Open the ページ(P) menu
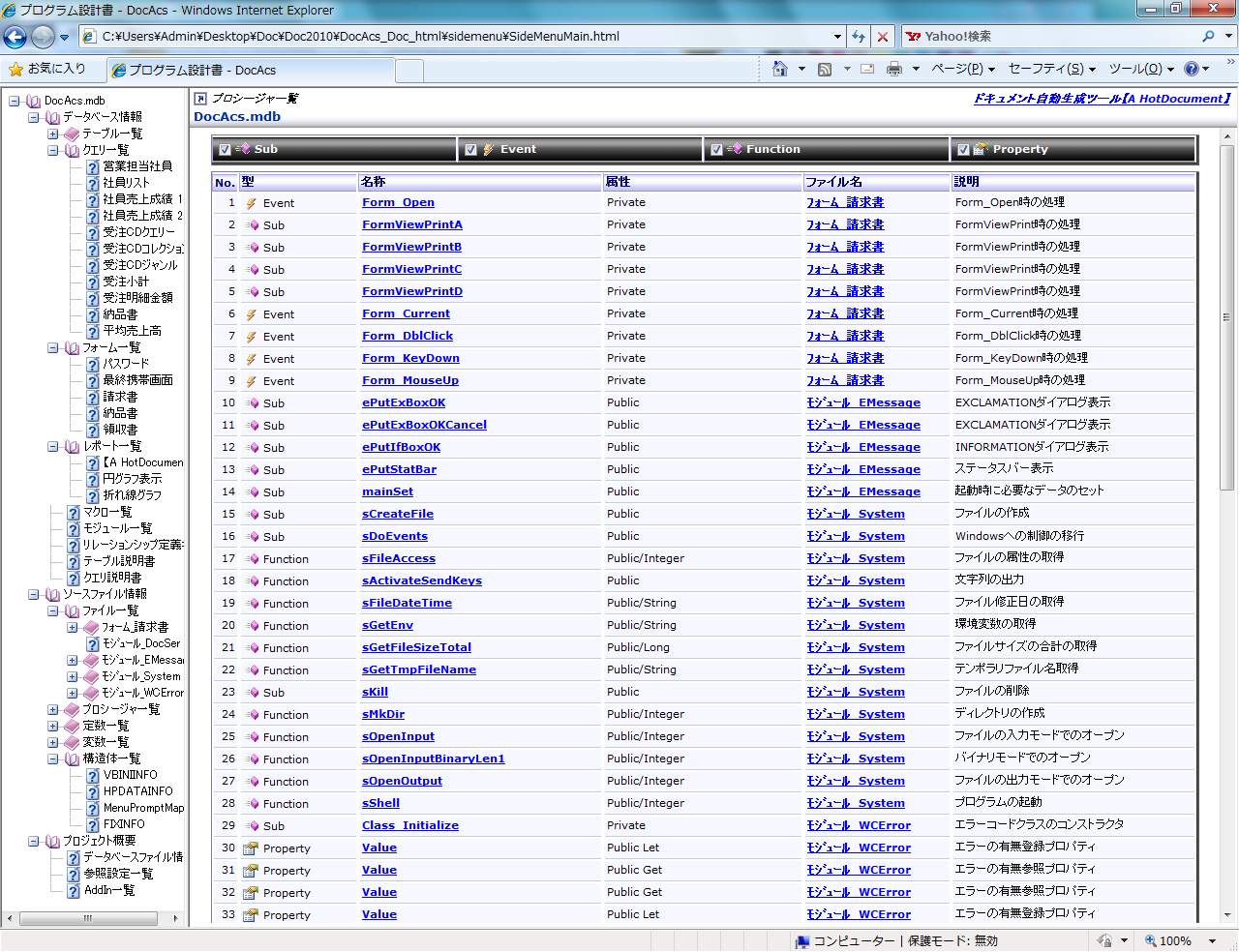This screenshot has height=952, width=1239. pos(962,69)
